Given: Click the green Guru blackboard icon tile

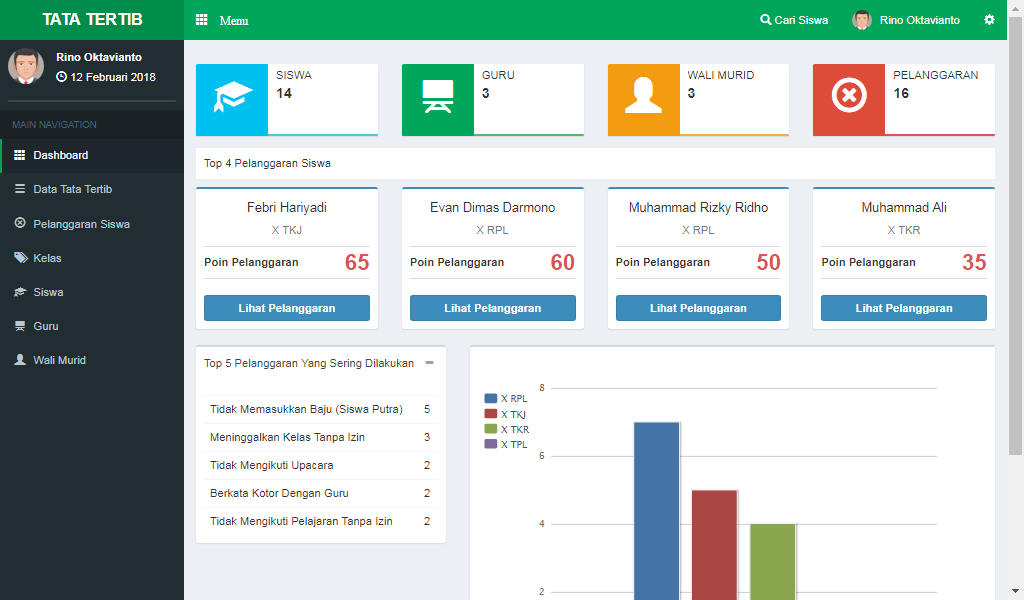Looking at the screenshot, I should point(438,98).
